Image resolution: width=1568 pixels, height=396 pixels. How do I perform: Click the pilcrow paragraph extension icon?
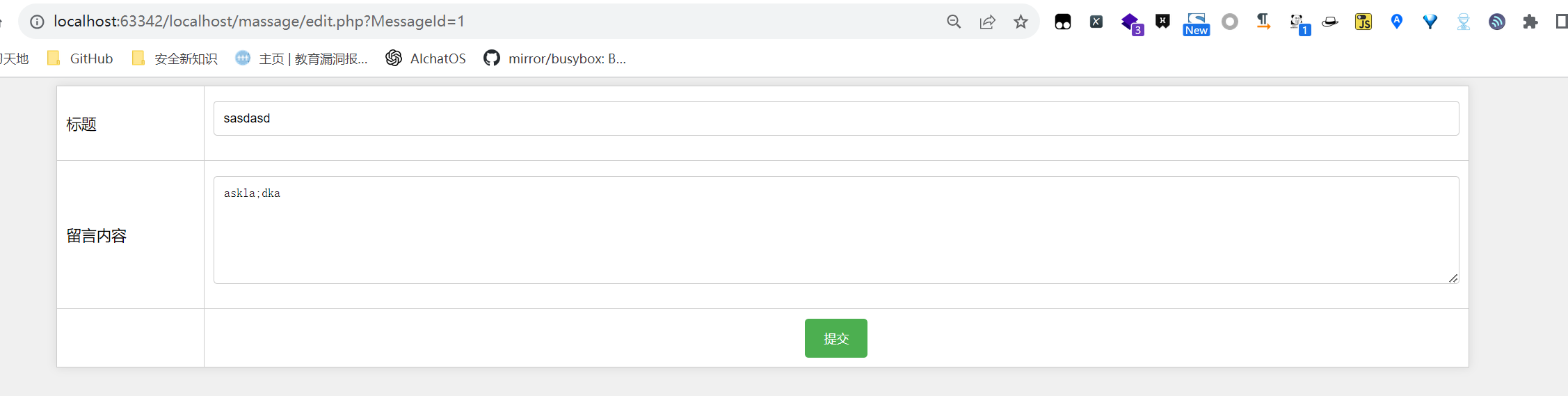(1263, 22)
